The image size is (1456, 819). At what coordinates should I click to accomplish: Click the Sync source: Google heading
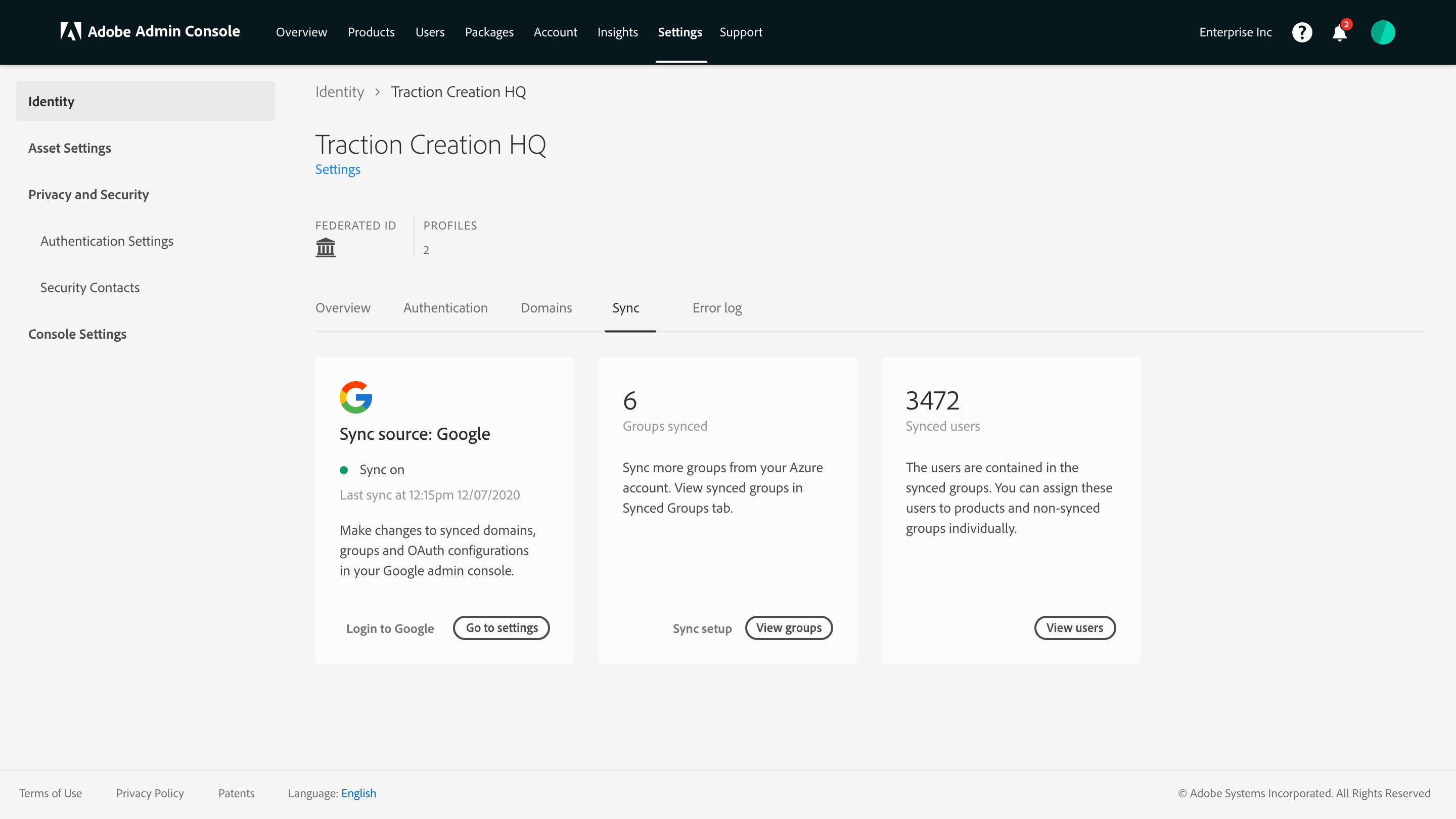coord(415,434)
